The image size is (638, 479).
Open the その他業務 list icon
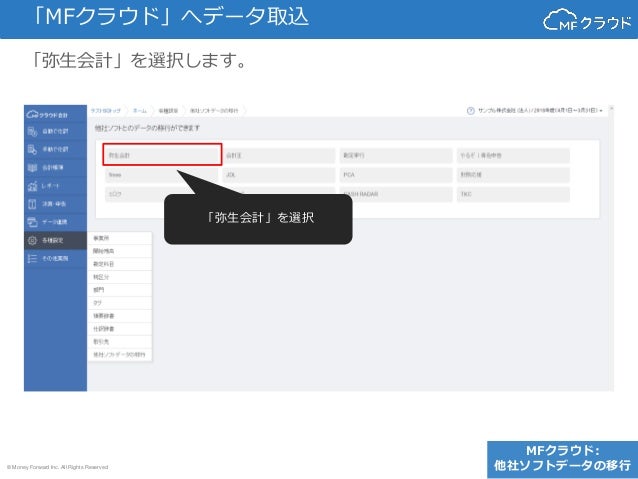(x=33, y=258)
